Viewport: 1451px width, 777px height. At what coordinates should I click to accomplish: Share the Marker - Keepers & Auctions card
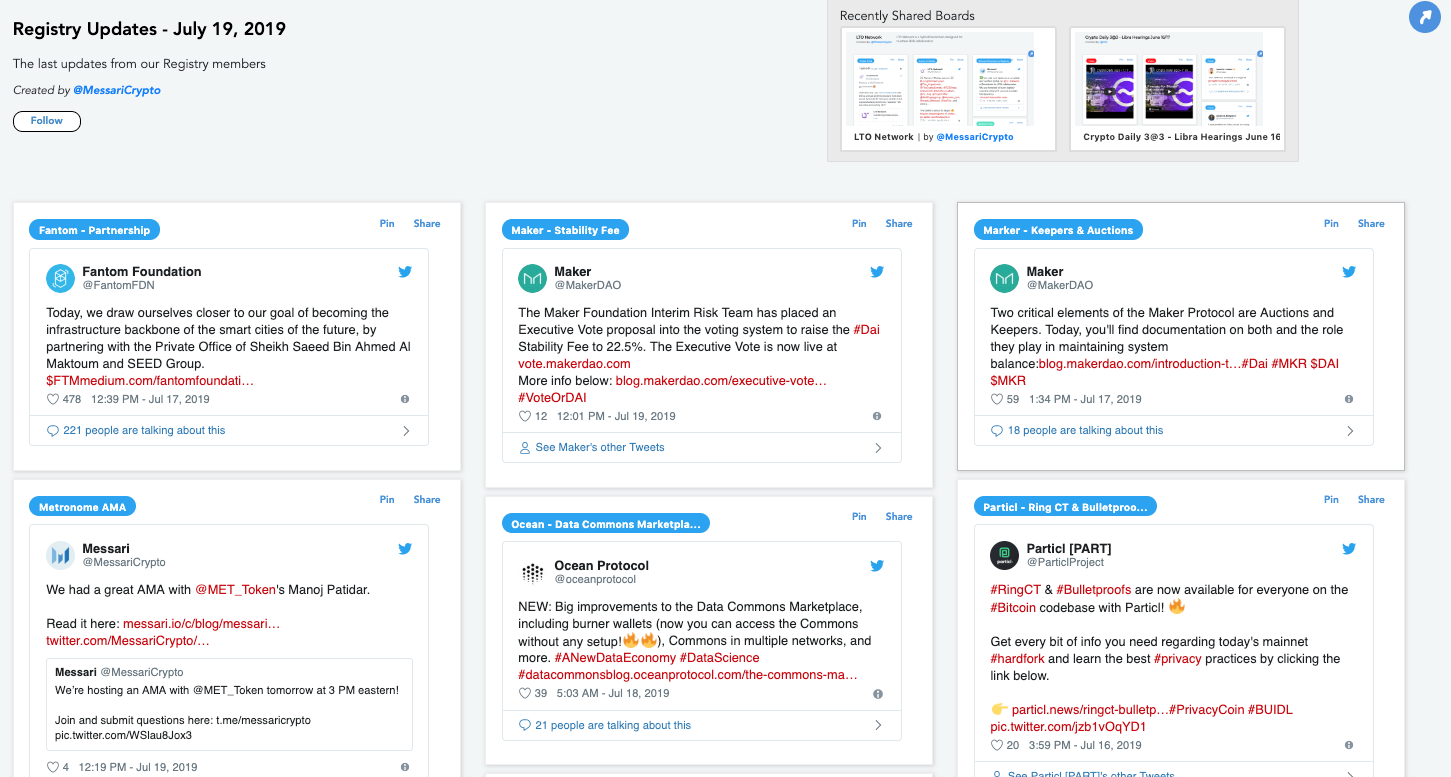[1371, 224]
